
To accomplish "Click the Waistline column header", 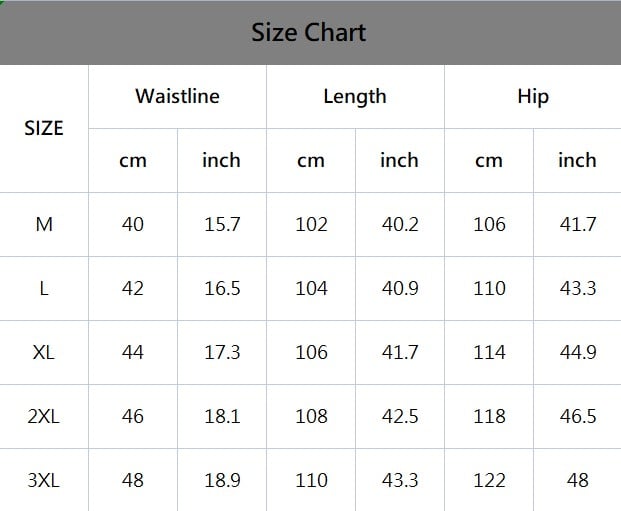I will click(177, 97).
